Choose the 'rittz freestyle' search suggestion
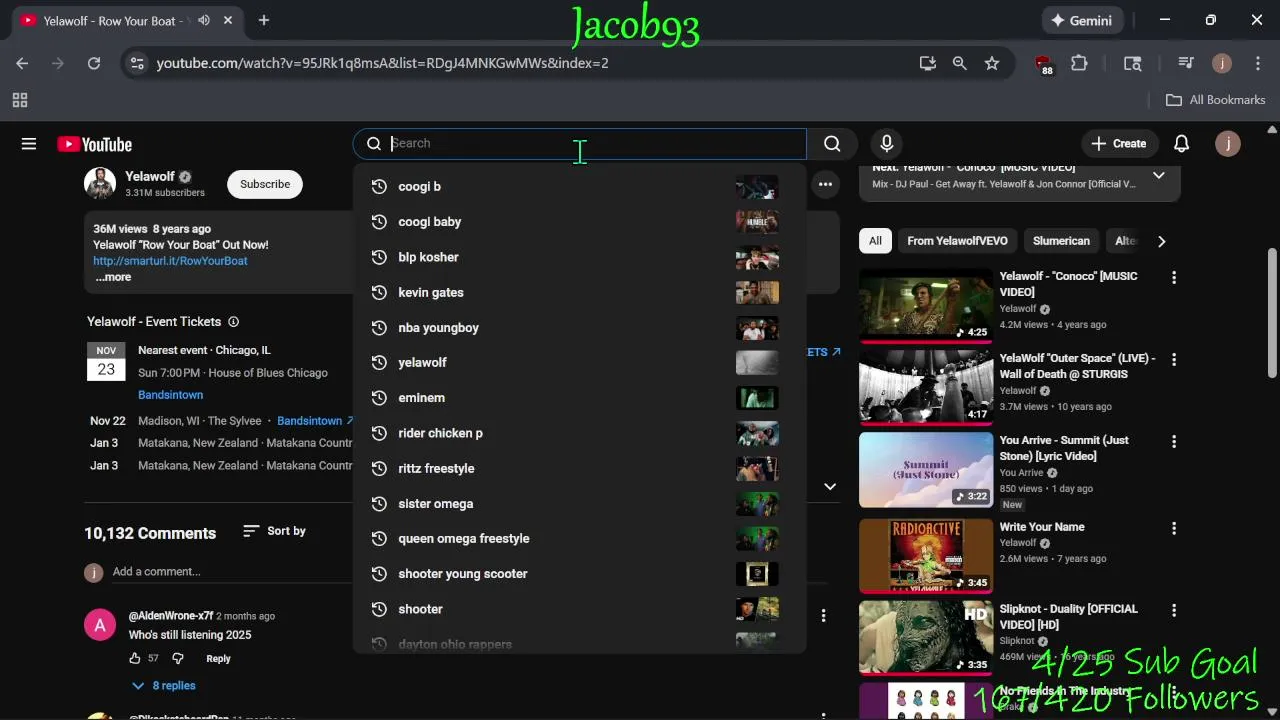Image resolution: width=1280 pixels, height=720 pixels. [x=579, y=469]
